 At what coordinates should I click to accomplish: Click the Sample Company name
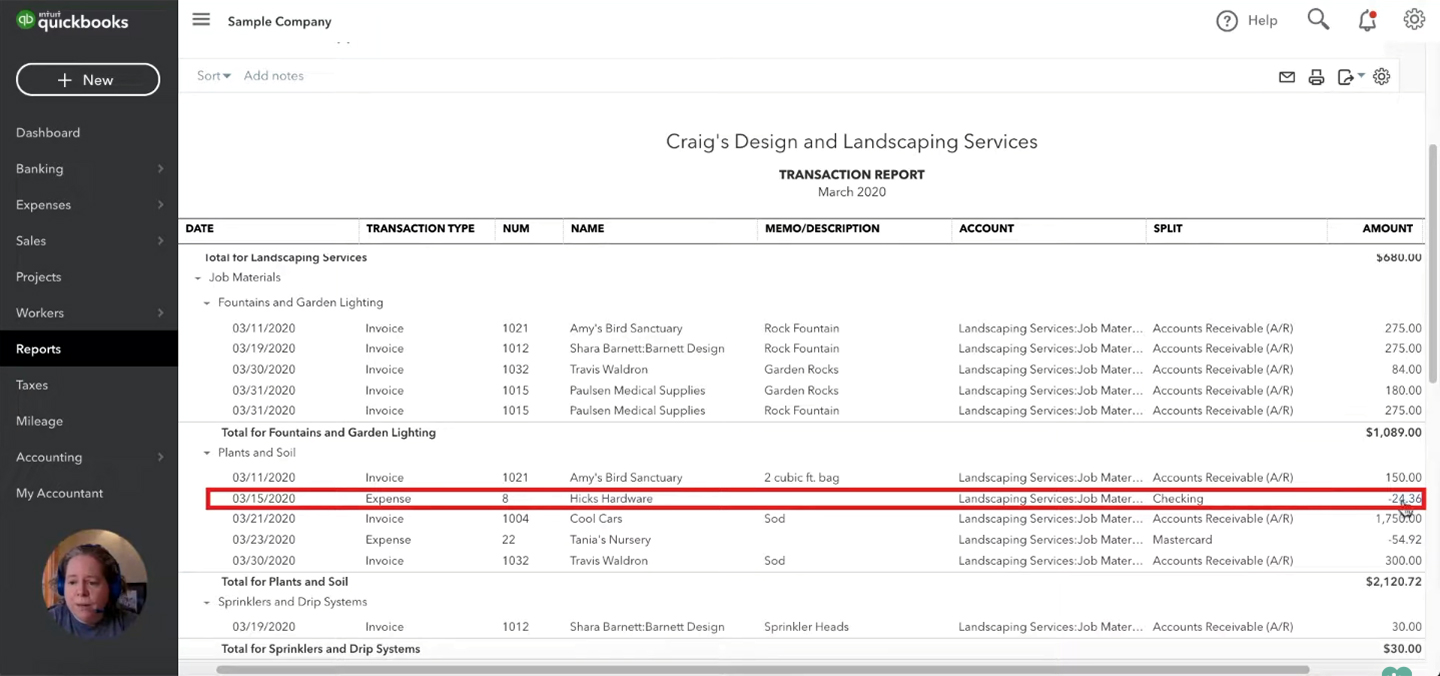pyautogui.click(x=279, y=21)
